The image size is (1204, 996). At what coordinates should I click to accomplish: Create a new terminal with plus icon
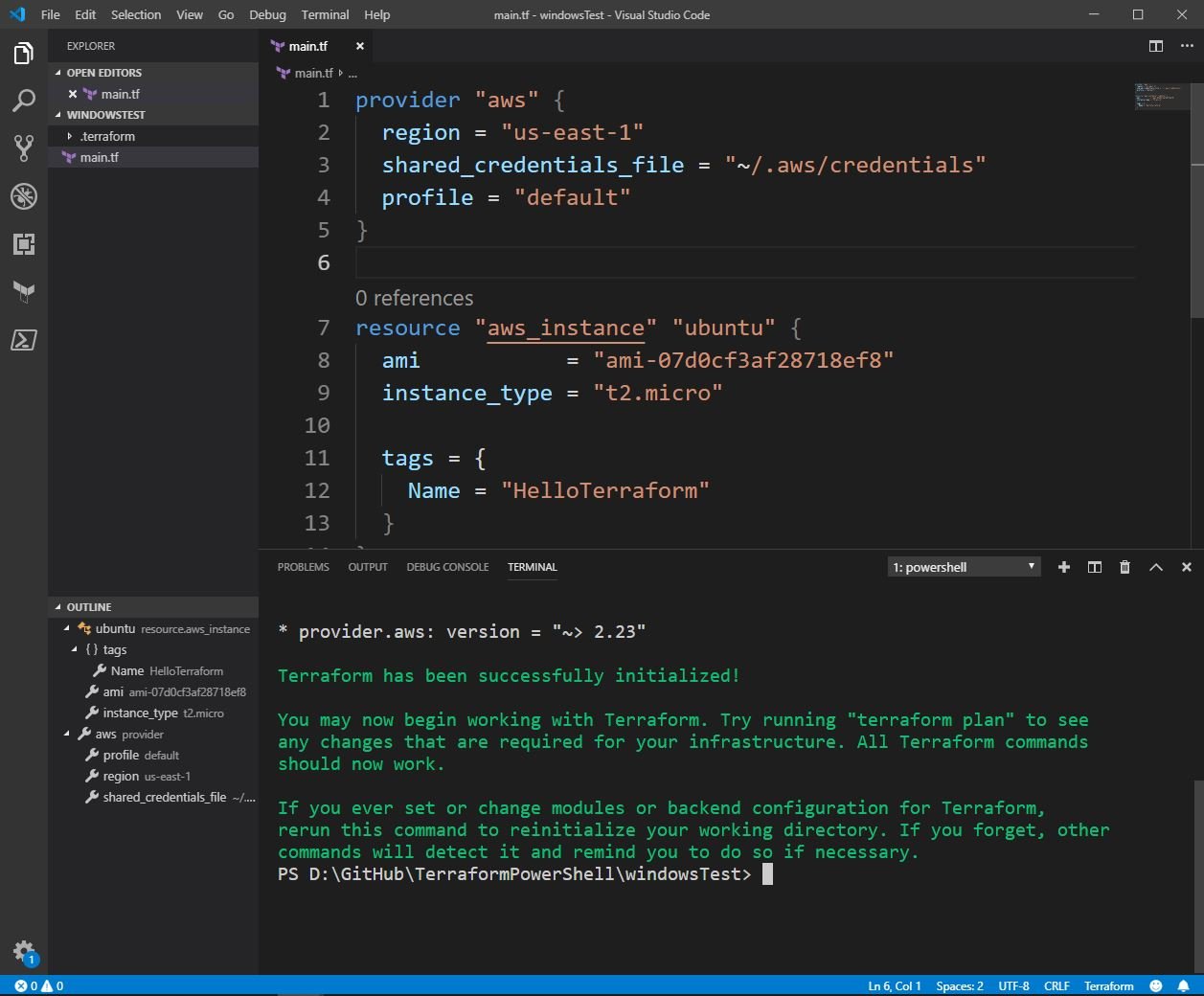point(1064,567)
